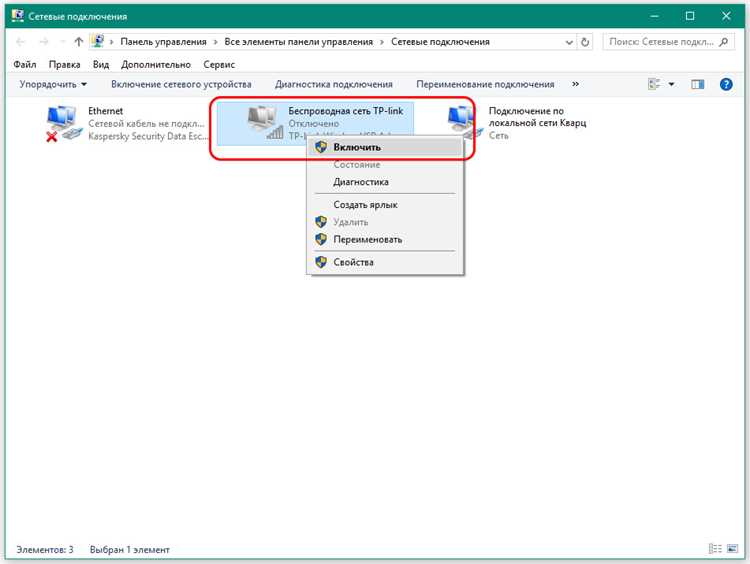The image size is (750, 564).
Task: Show more toolbar commands chevron
Action: [575, 84]
